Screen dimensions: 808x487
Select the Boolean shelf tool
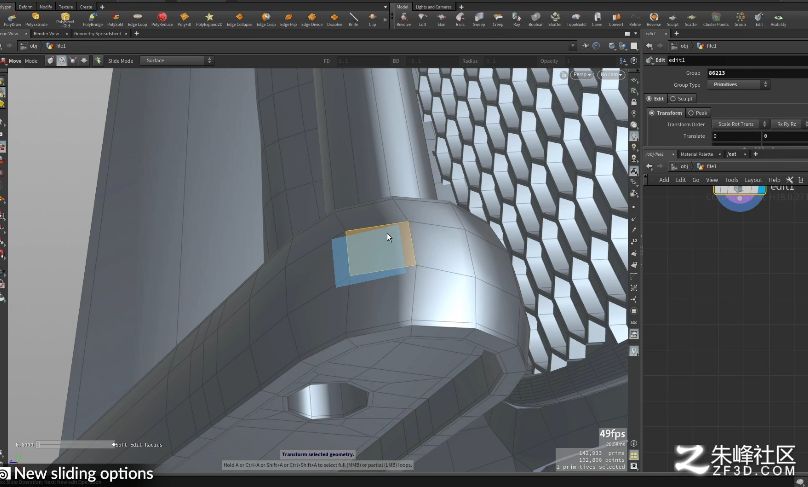coord(535,20)
